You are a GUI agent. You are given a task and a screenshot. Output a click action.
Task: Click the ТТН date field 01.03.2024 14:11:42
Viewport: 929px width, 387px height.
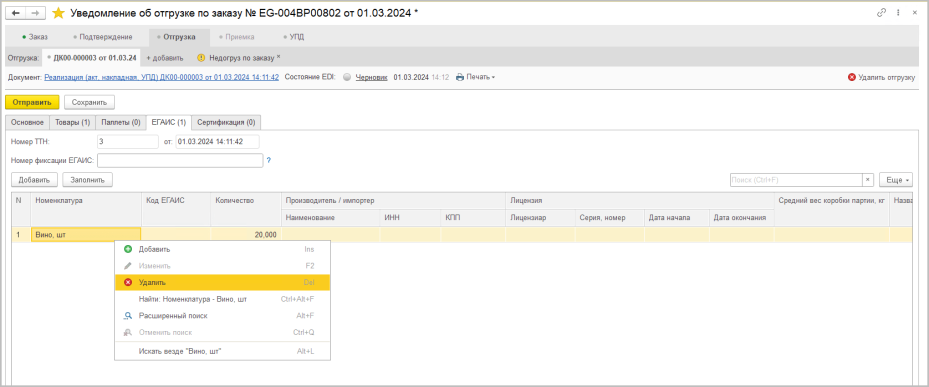coord(217,142)
